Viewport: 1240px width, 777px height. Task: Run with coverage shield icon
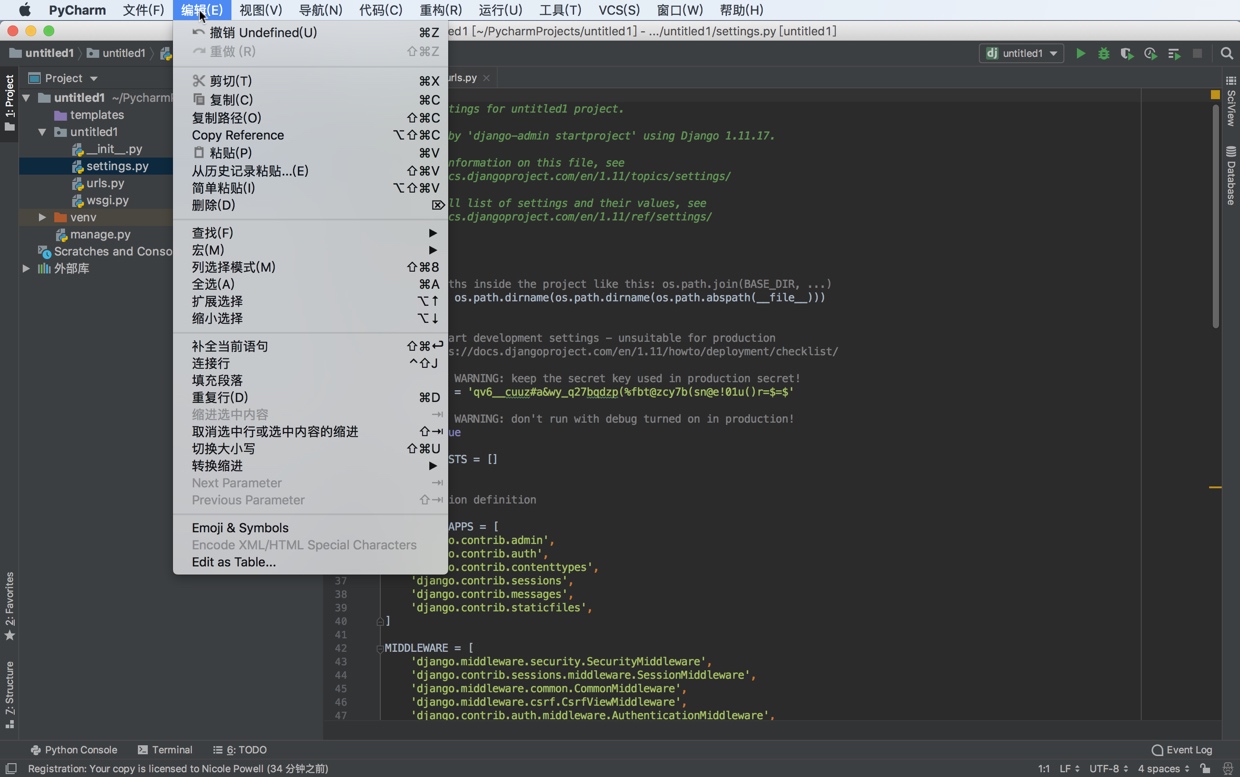point(1127,53)
